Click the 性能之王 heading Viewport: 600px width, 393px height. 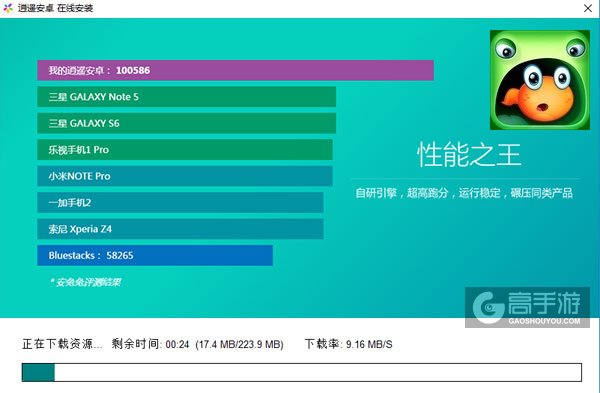point(469,155)
